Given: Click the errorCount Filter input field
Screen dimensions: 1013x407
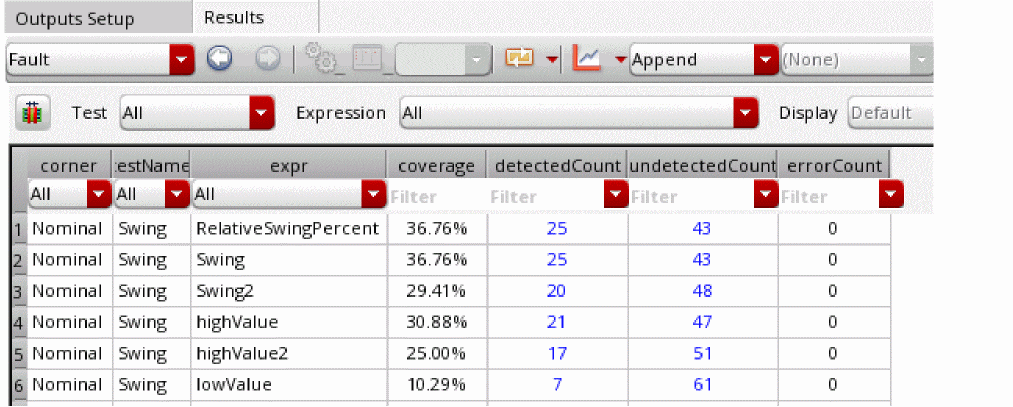Looking at the screenshot, I should pyautogui.click(x=830, y=196).
